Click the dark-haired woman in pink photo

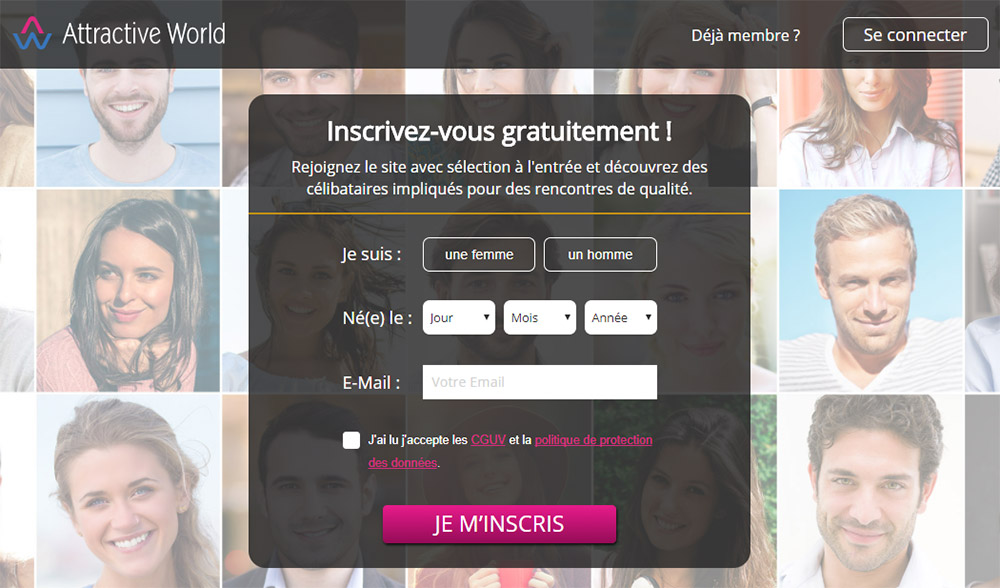point(128,290)
